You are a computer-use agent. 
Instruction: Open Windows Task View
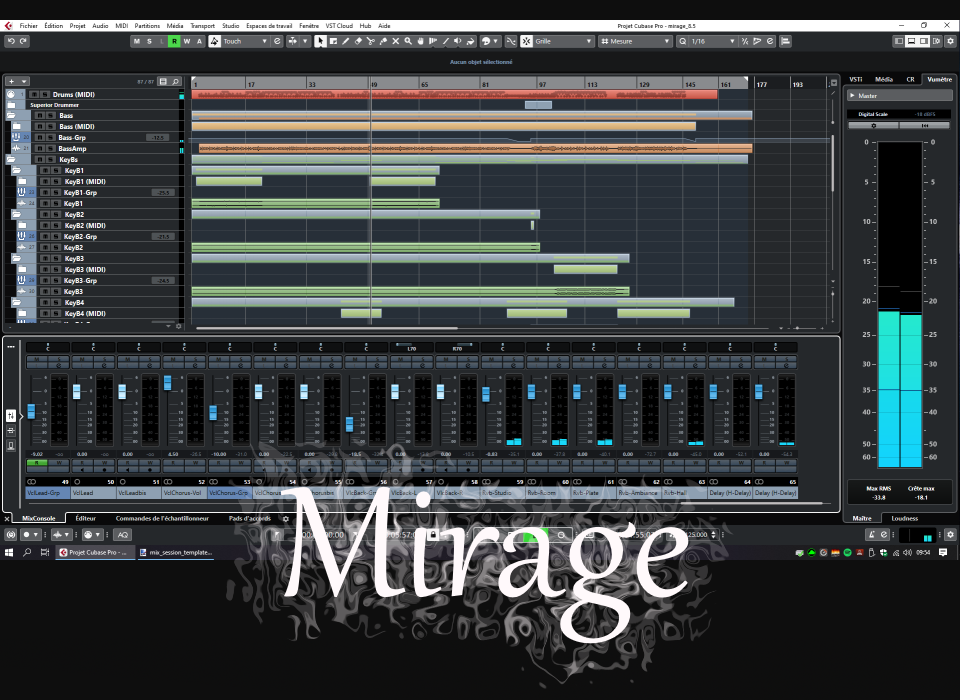tap(45, 552)
